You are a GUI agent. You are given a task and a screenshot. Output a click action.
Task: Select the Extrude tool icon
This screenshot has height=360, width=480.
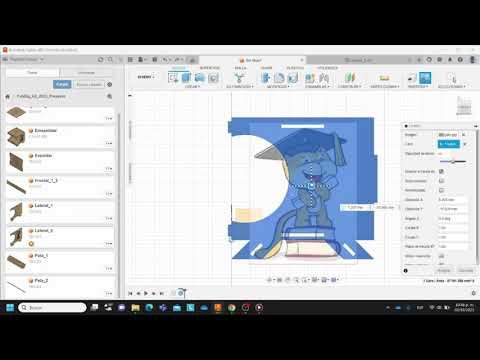(186, 78)
